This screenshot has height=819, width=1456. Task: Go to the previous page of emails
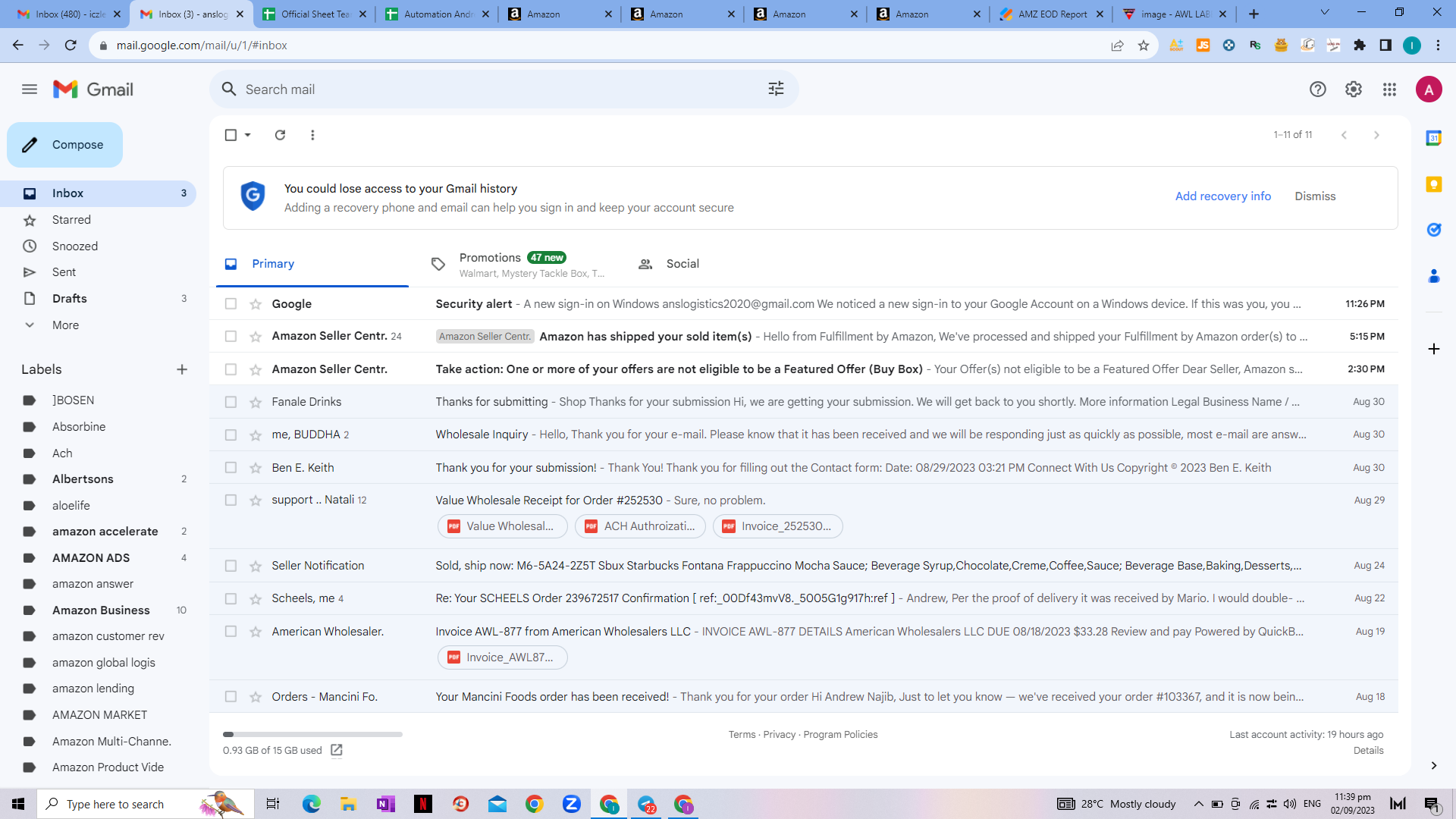[1344, 135]
